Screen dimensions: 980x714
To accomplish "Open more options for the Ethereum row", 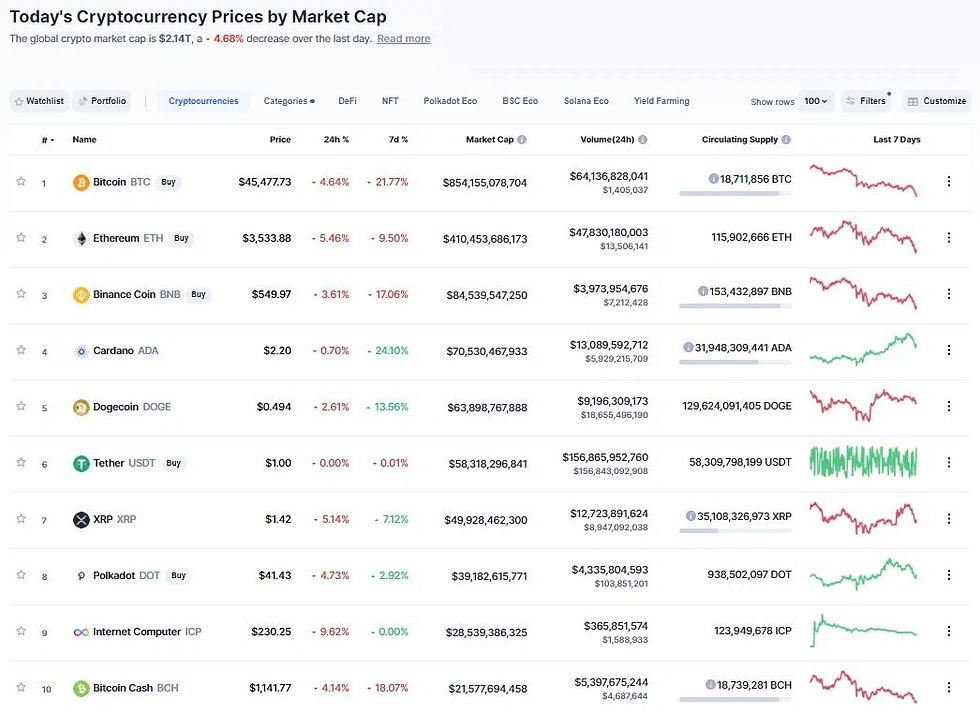I will (x=949, y=238).
